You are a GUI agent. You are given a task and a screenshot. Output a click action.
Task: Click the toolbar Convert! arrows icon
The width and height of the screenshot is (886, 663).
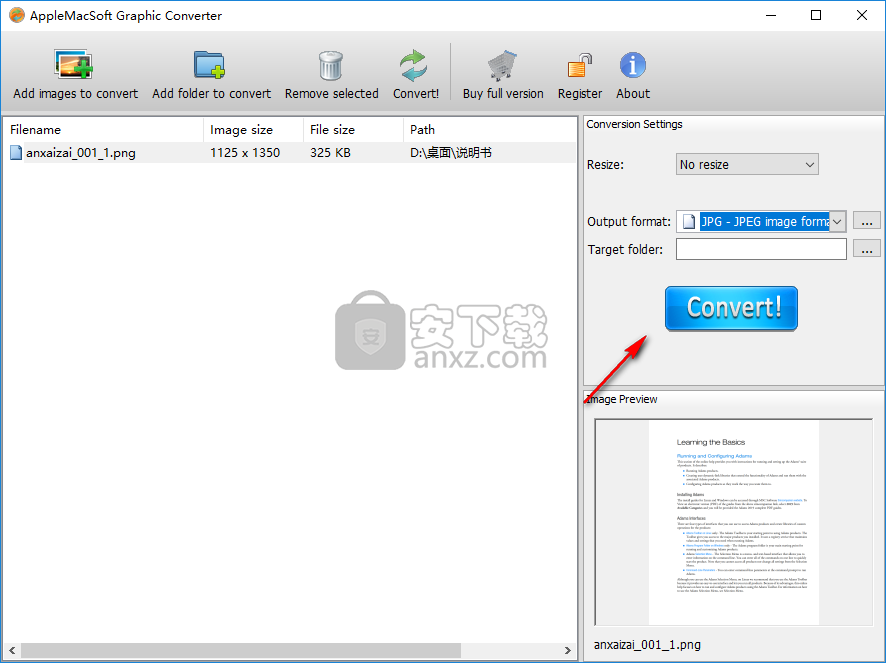click(x=414, y=65)
